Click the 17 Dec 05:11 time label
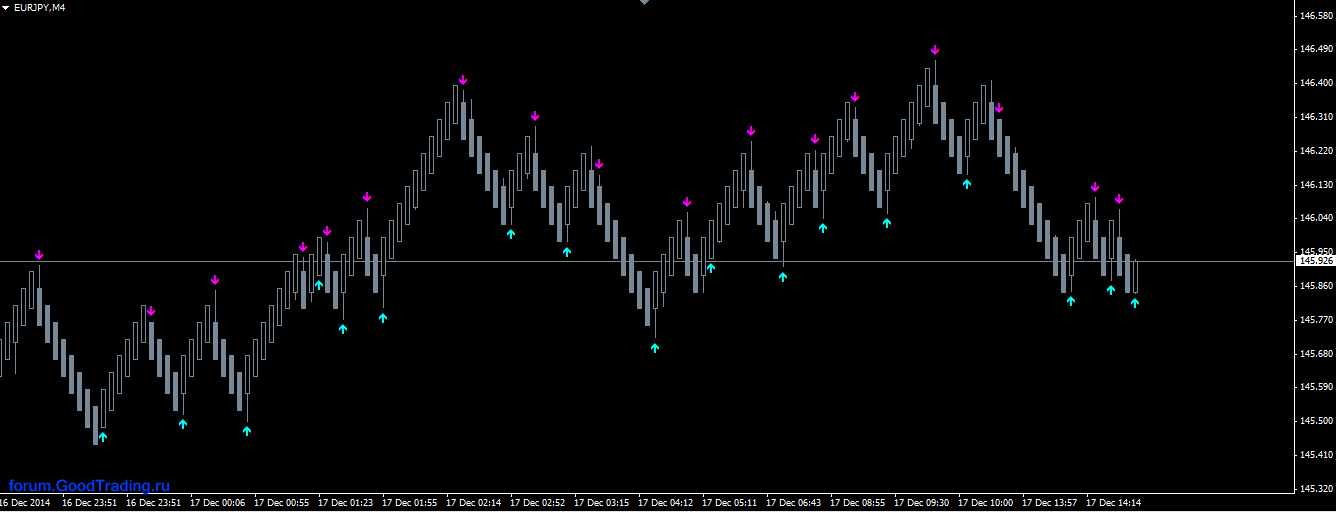 point(729,503)
